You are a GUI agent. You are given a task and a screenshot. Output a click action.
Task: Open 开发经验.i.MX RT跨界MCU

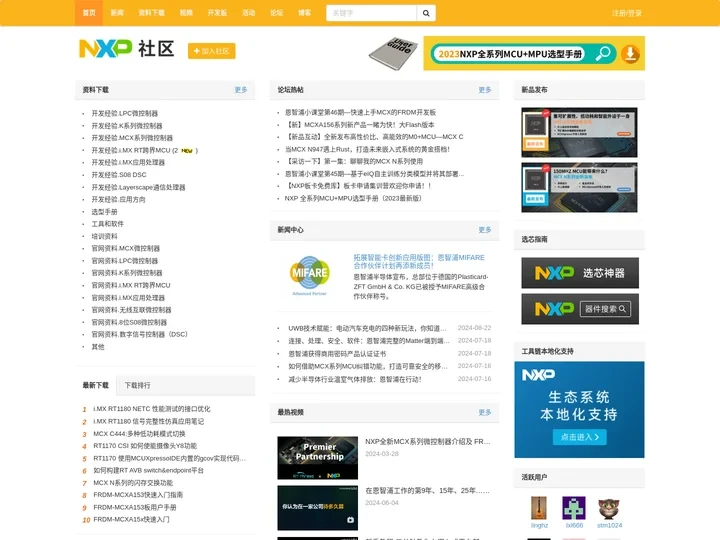135,150
